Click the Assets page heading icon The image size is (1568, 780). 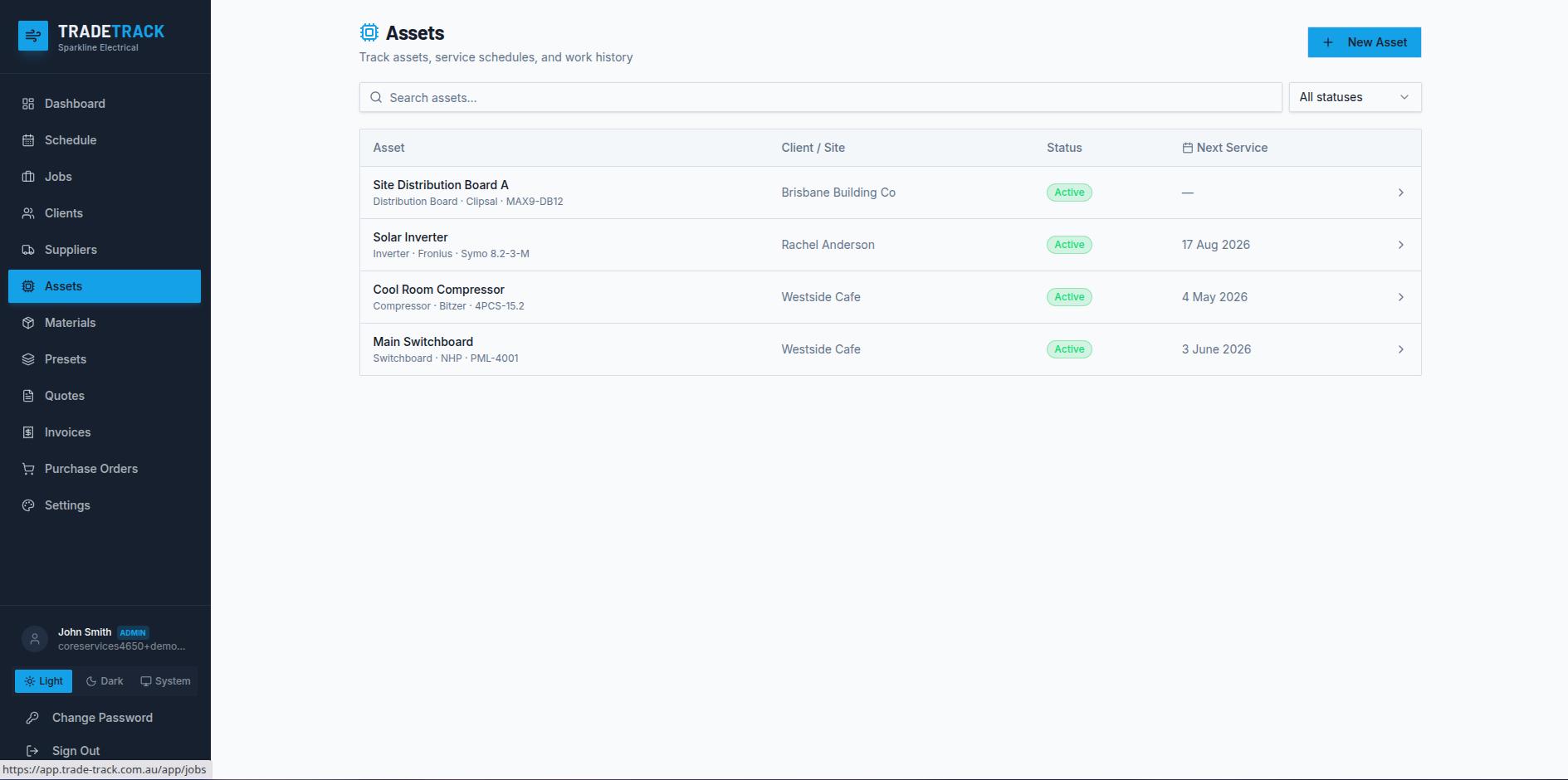tap(369, 32)
